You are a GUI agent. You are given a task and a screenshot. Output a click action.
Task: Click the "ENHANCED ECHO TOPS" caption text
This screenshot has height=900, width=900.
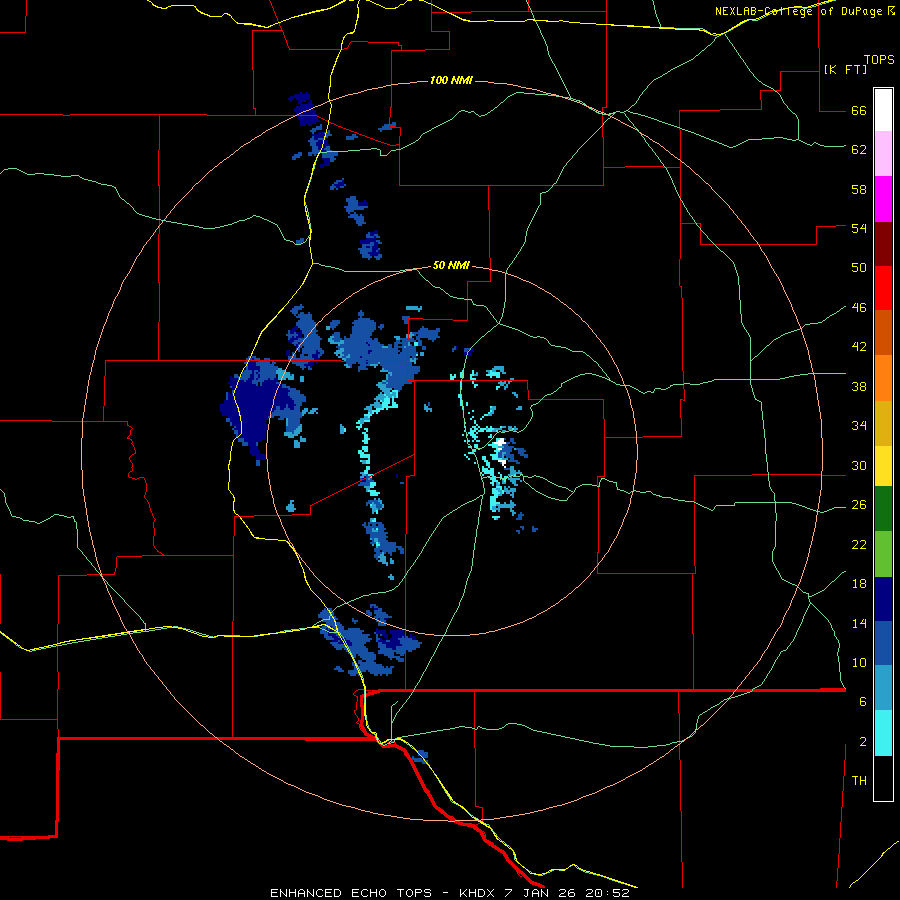pyautogui.click(x=351, y=893)
